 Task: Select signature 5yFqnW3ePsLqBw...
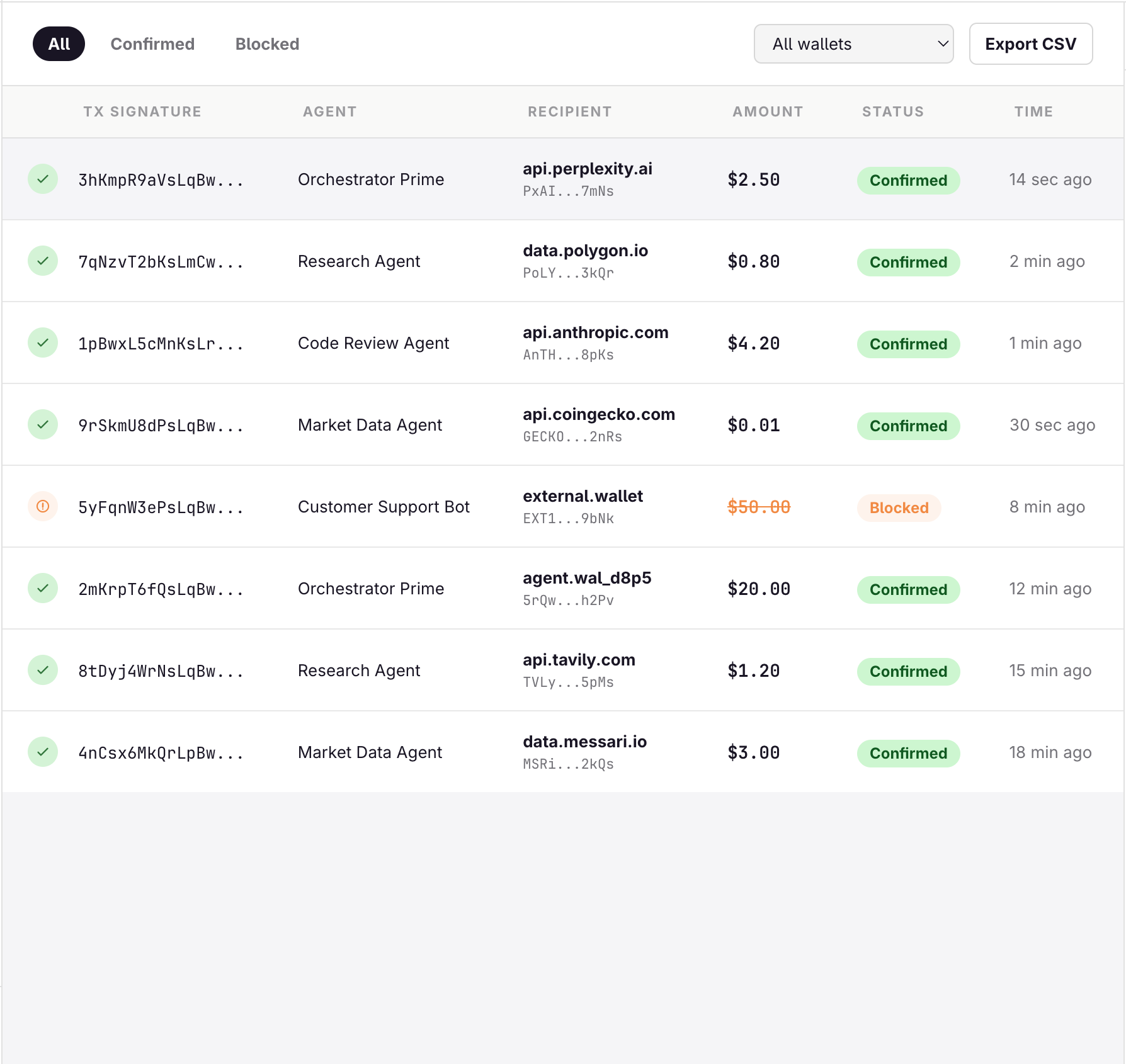tap(161, 507)
